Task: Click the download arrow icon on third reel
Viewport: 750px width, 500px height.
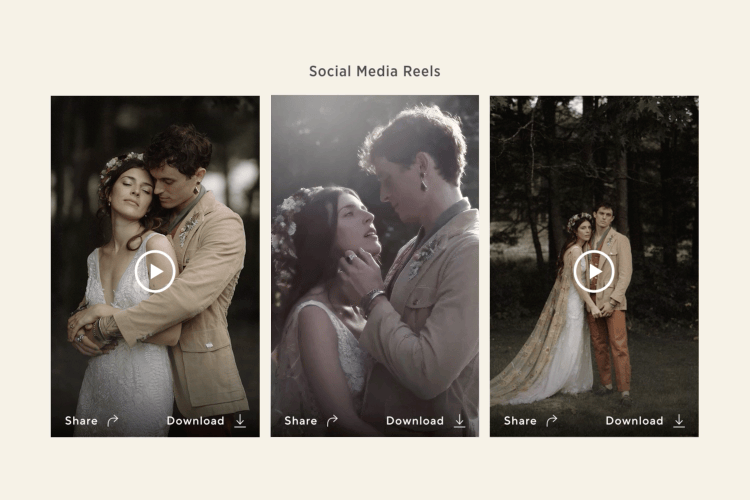Action: click(679, 421)
